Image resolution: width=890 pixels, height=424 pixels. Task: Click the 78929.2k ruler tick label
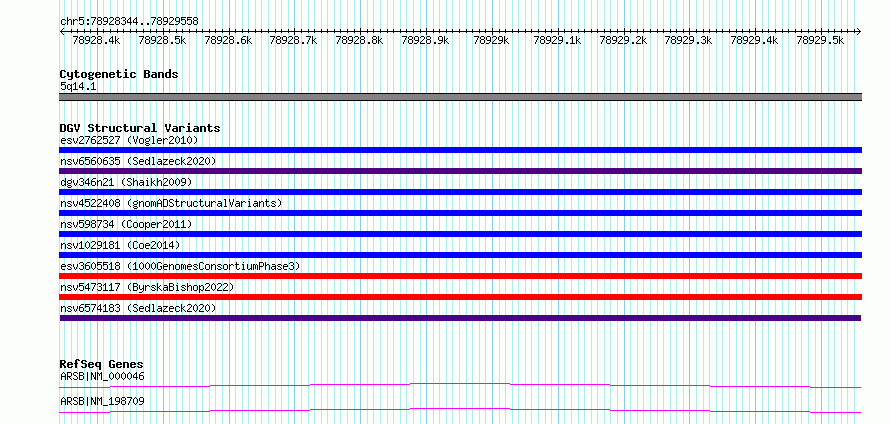tap(623, 40)
